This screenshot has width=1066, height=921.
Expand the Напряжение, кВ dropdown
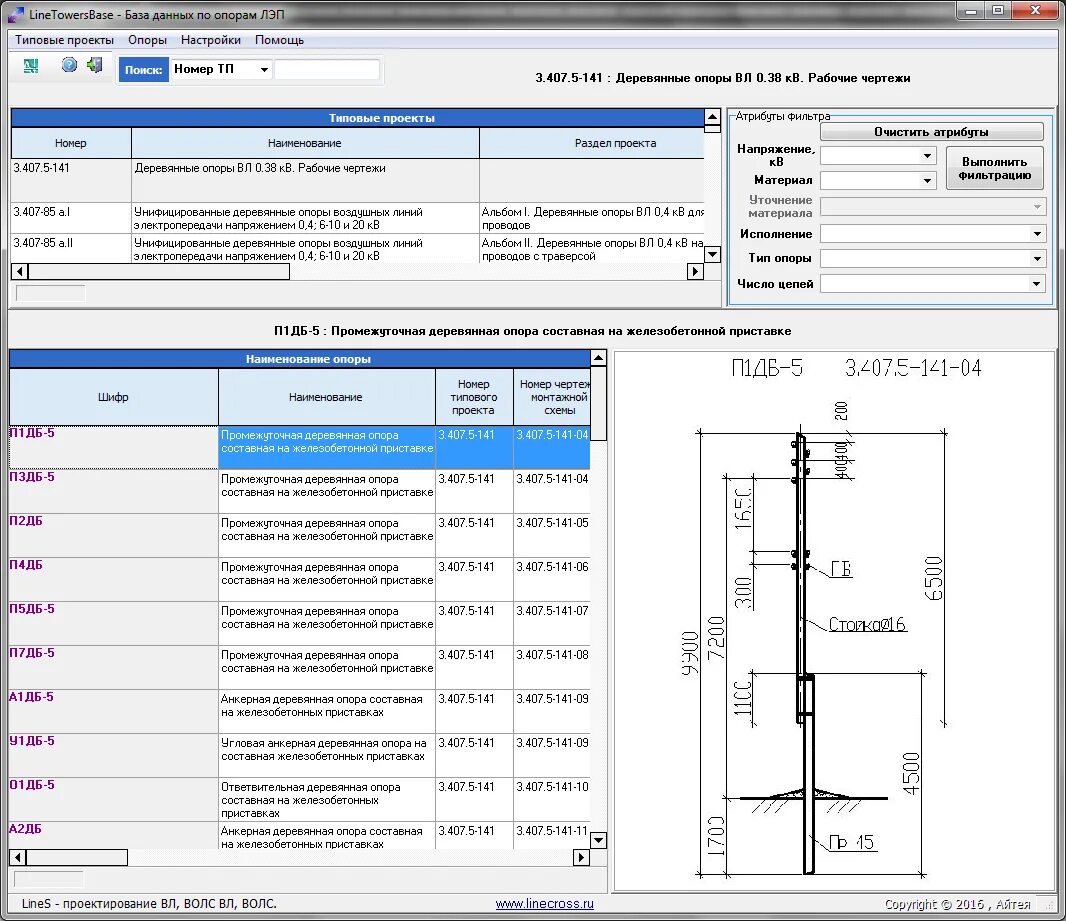coord(927,156)
